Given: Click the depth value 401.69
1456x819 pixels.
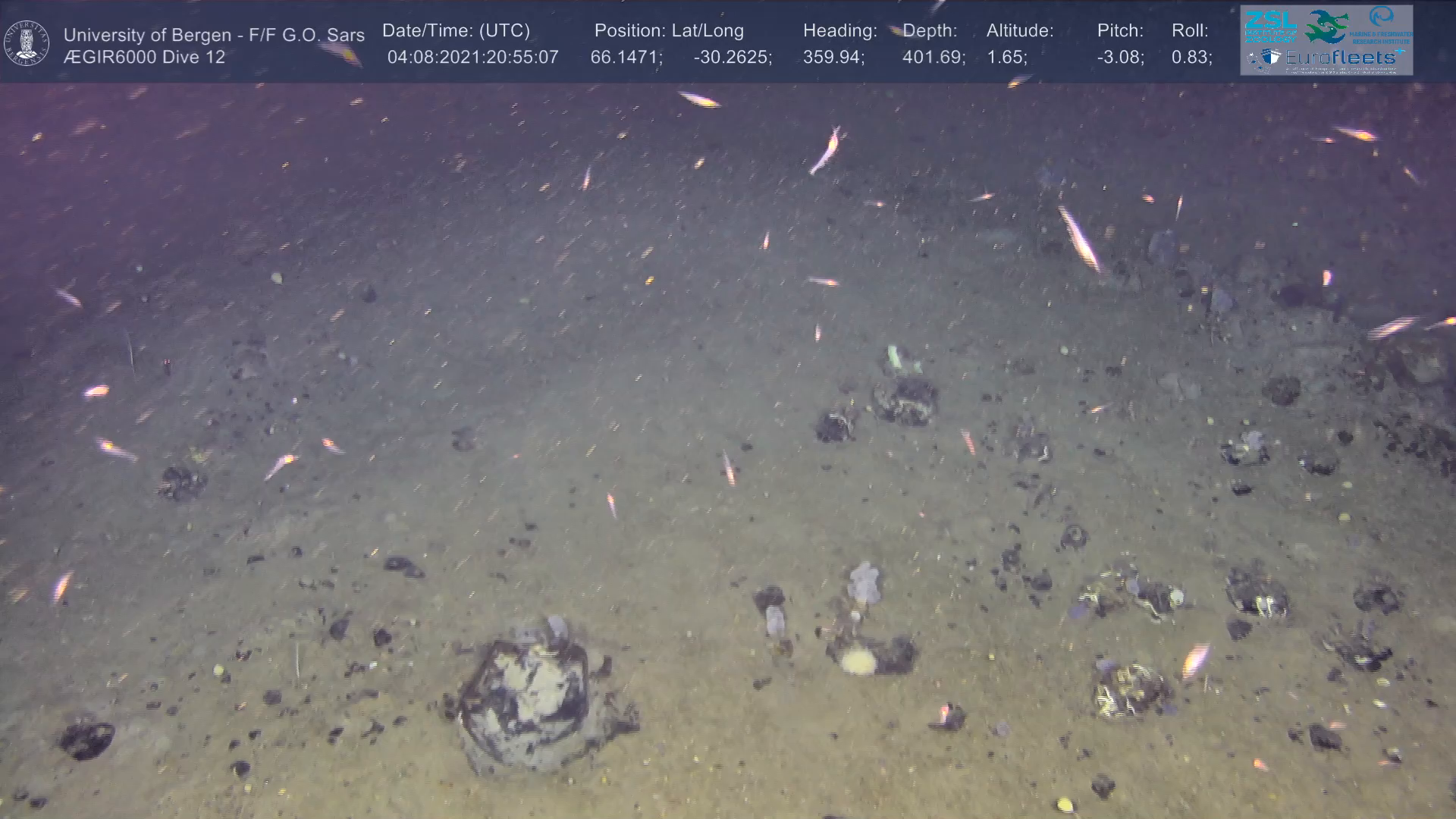Looking at the screenshot, I should pyautogui.click(x=933, y=58).
